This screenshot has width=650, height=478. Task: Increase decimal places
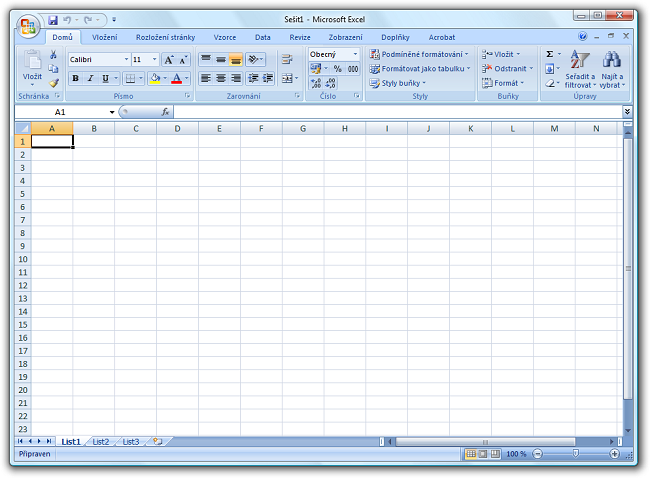[316, 83]
